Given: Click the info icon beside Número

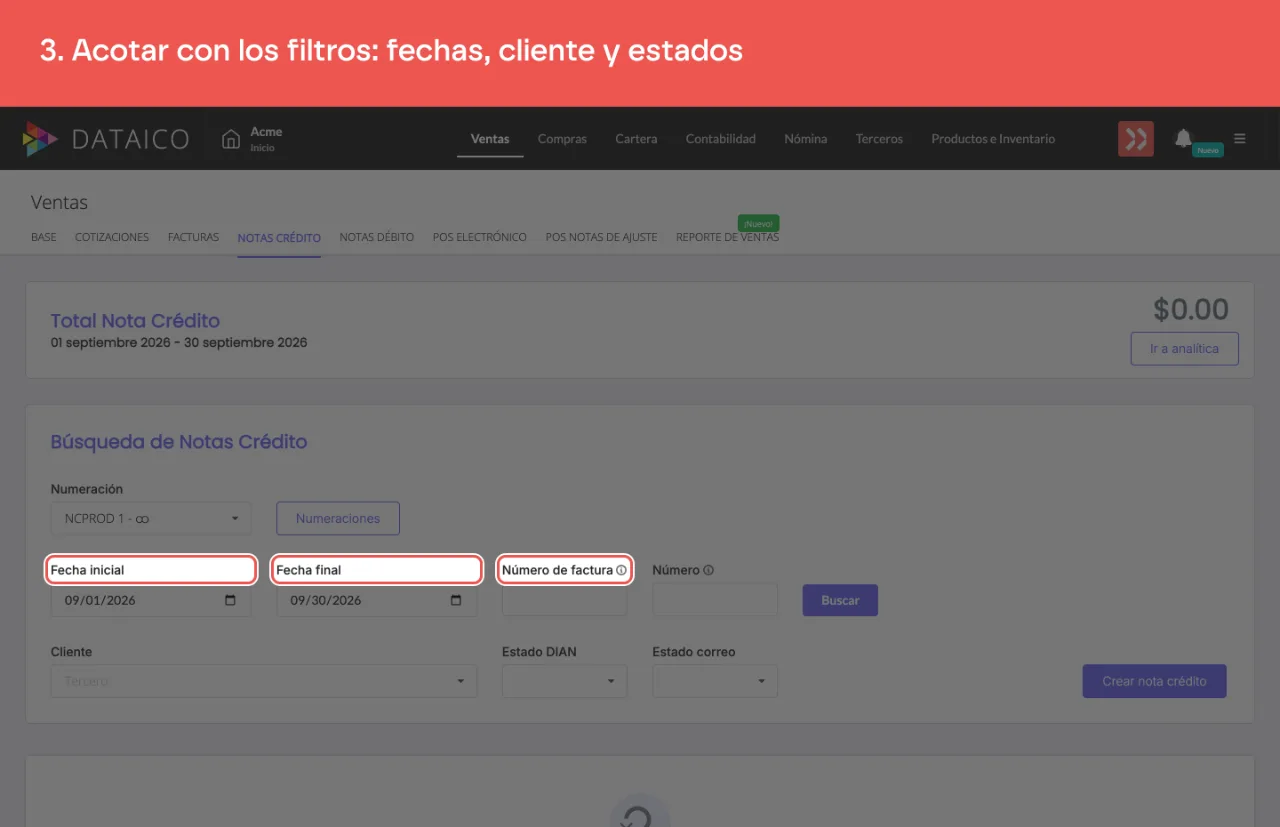Looking at the screenshot, I should (708, 570).
